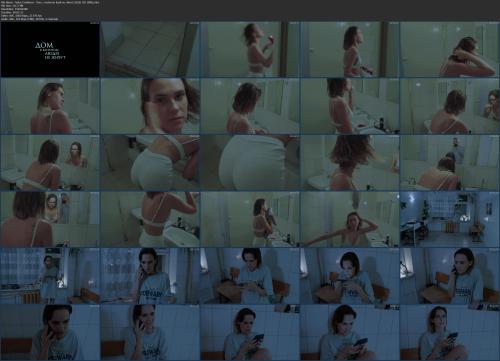Select thumbnail of seated woman looking at phone, fifth row
Image resolution: width=500 pixels, height=361 pixels.
[x=250, y=276]
